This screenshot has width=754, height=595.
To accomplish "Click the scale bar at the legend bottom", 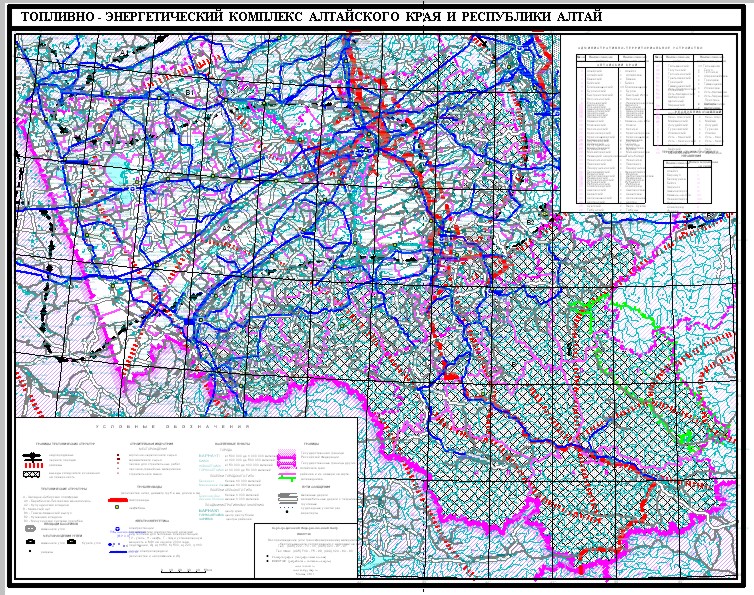I will (x=183, y=570).
